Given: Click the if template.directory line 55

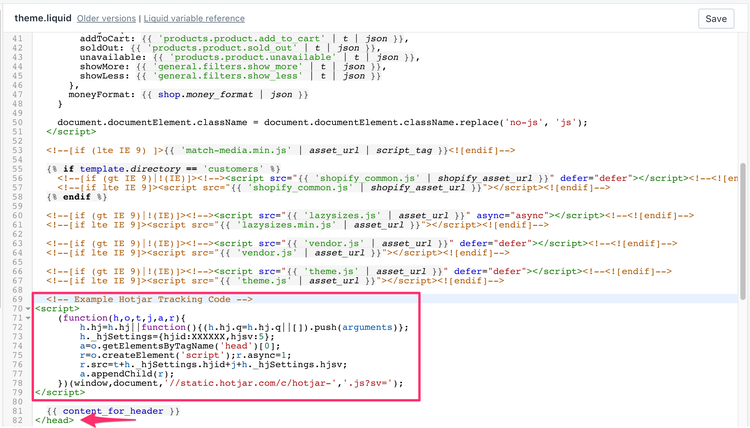Looking at the screenshot, I should (163, 169).
